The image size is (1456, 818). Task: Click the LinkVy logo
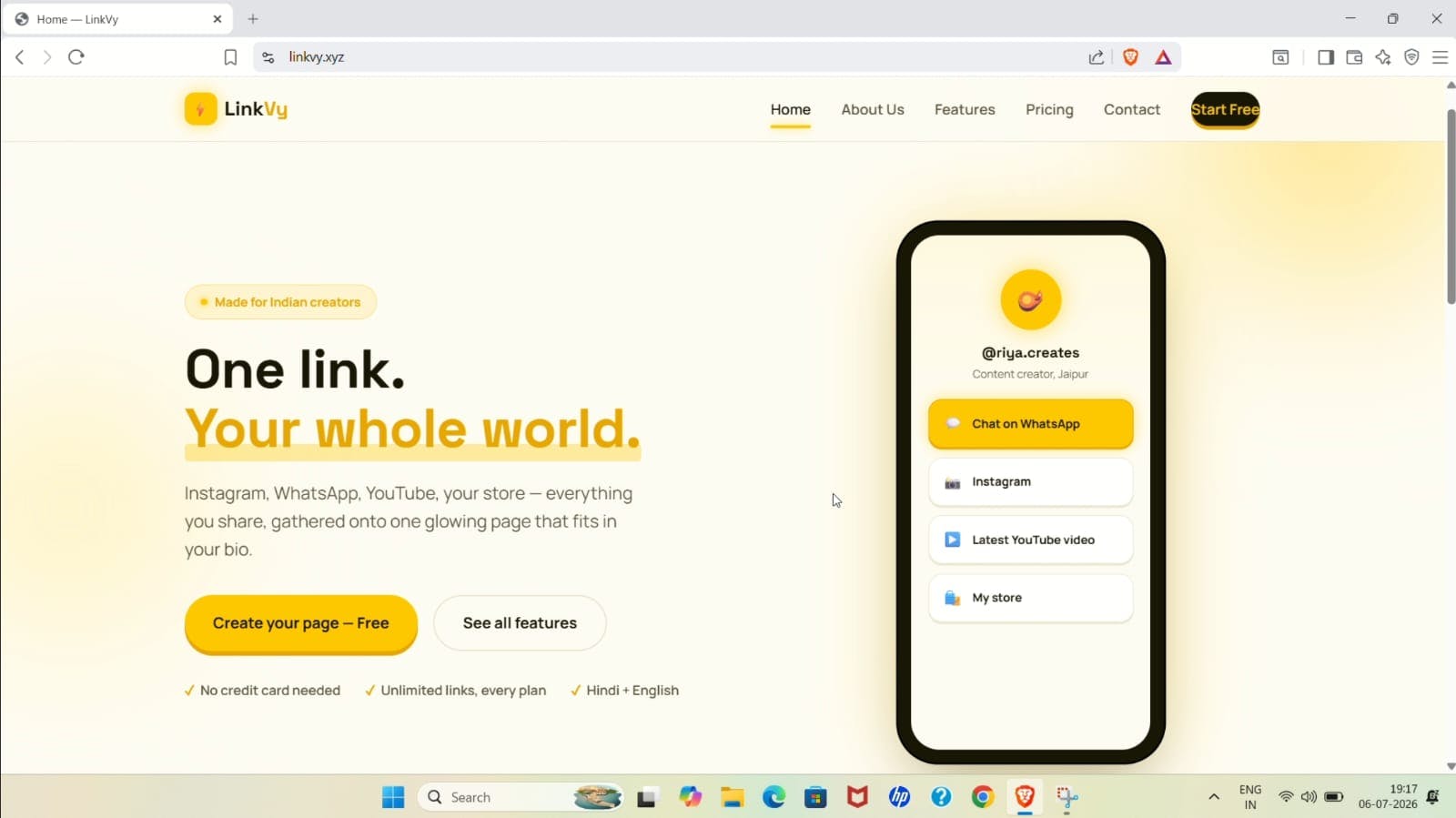tap(236, 109)
